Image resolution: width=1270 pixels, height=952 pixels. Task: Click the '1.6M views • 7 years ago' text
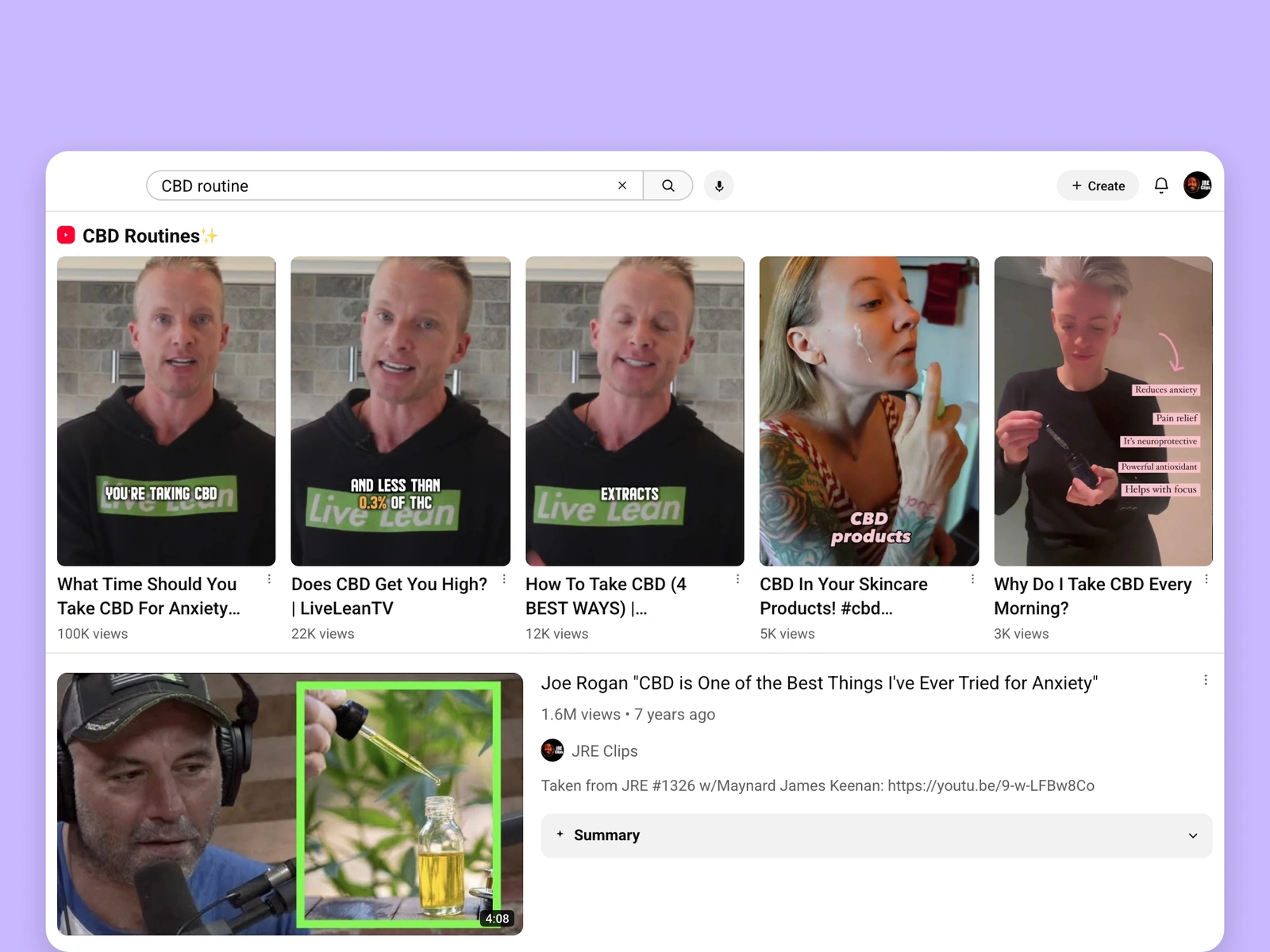[628, 714]
